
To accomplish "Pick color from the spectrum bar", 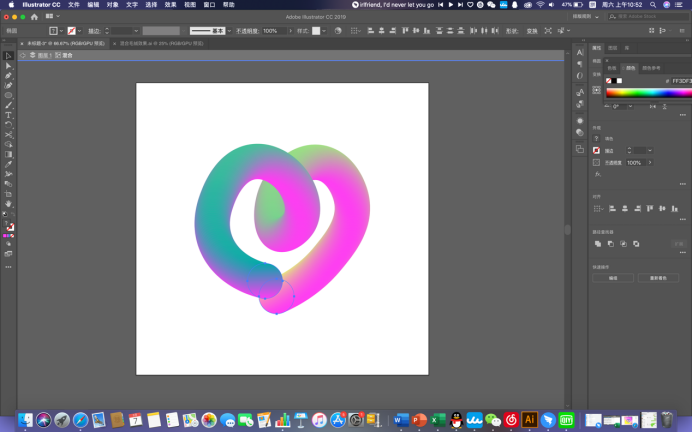I will (649, 93).
